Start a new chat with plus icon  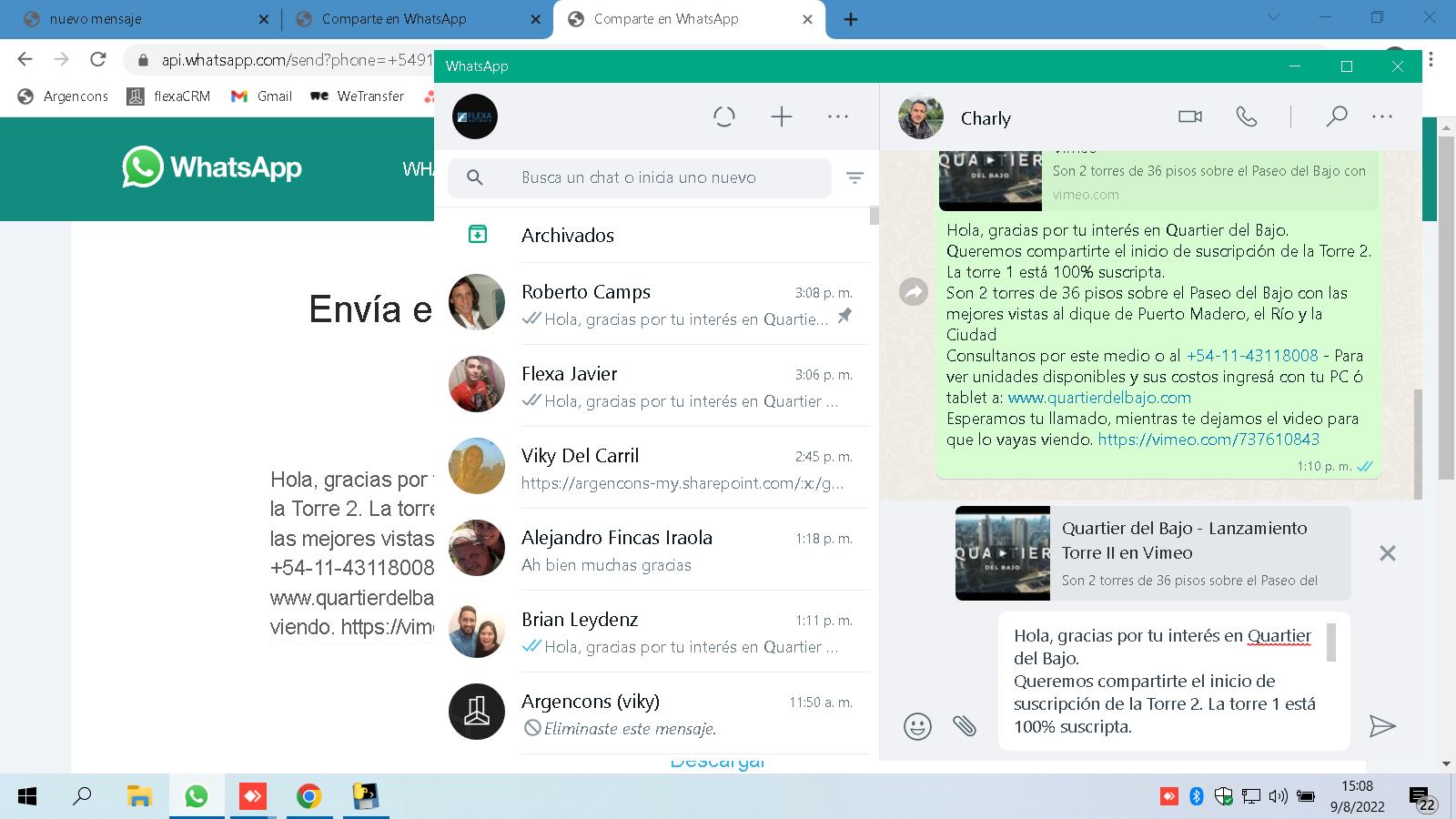click(x=782, y=116)
